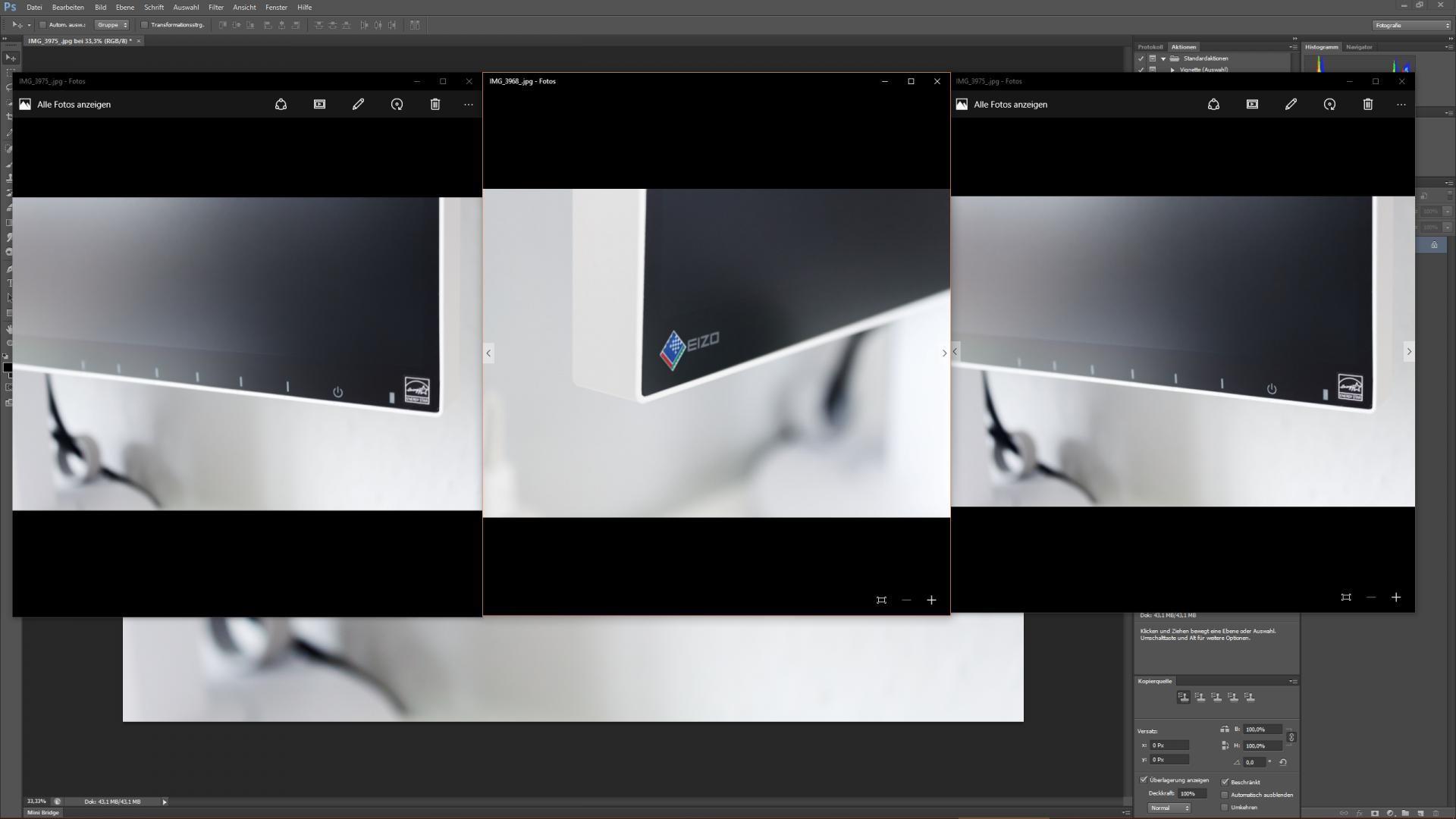
Task: Go to next photo in center Fotos window
Action: tap(943, 353)
